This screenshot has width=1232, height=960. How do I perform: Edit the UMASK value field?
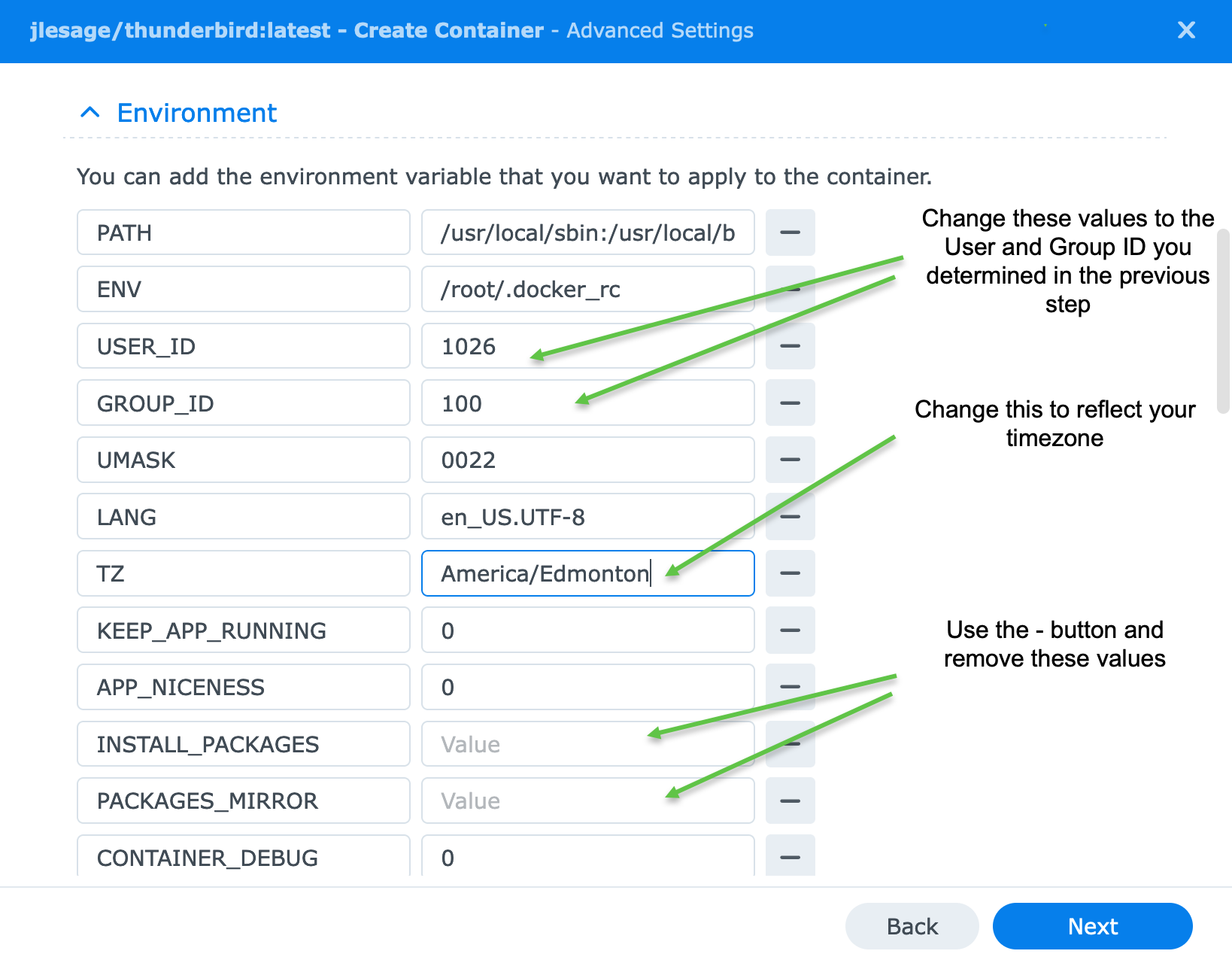tap(587, 460)
